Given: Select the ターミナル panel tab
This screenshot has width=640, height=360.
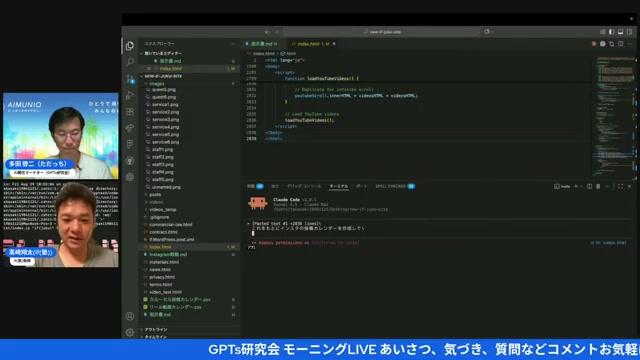Looking at the screenshot, I should pyautogui.click(x=339, y=186).
